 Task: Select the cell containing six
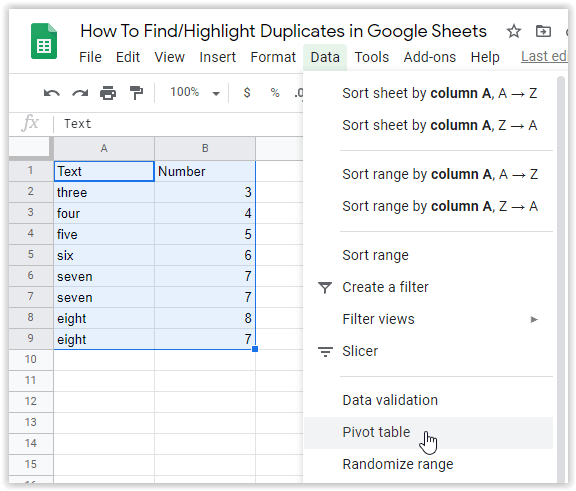point(104,255)
